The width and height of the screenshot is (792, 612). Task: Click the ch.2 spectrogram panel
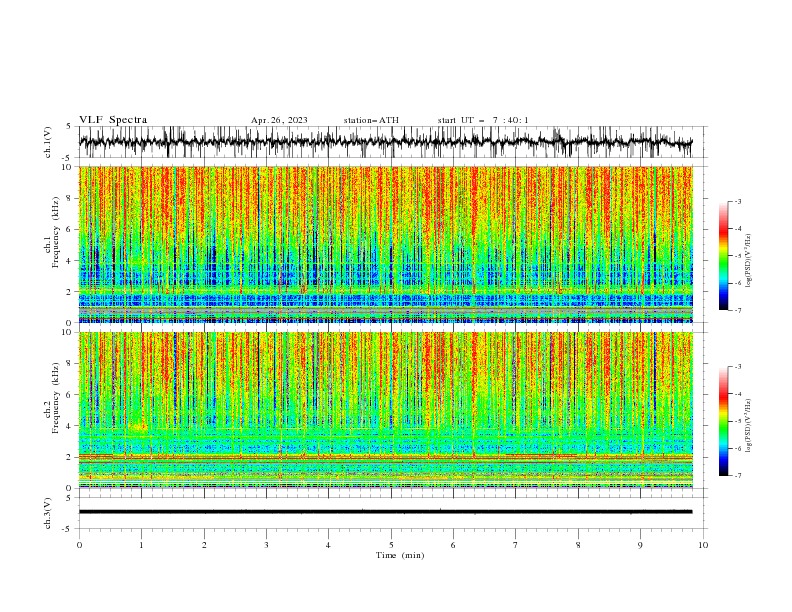385,410
